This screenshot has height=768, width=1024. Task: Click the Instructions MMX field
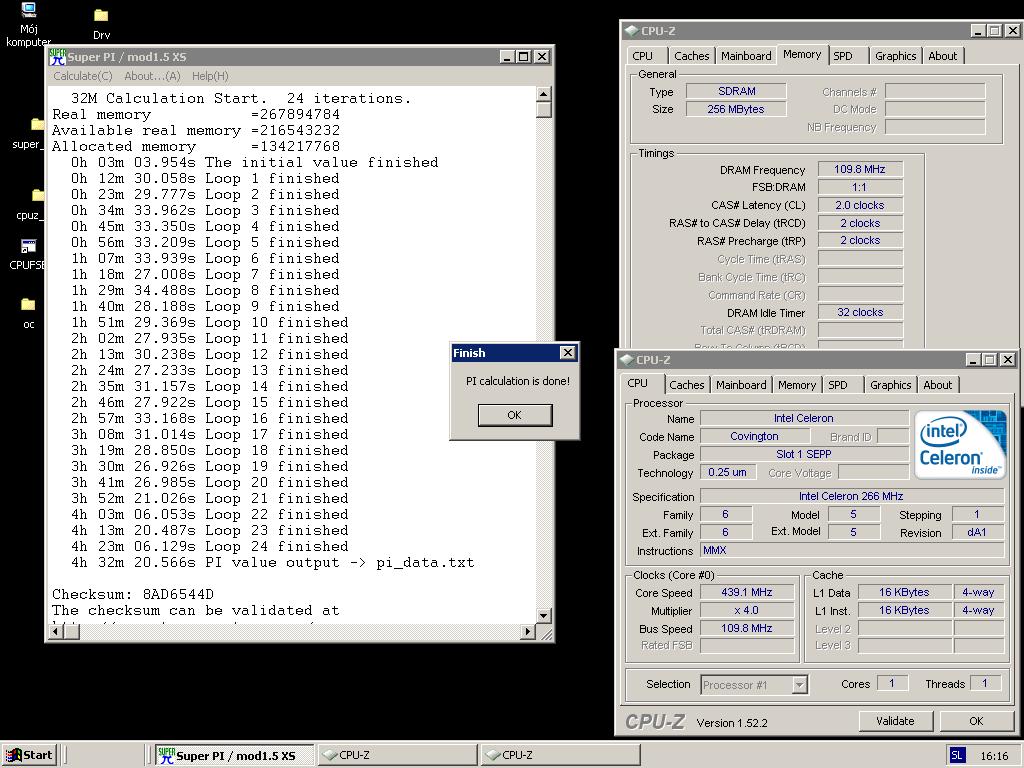pyautogui.click(x=852, y=551)
